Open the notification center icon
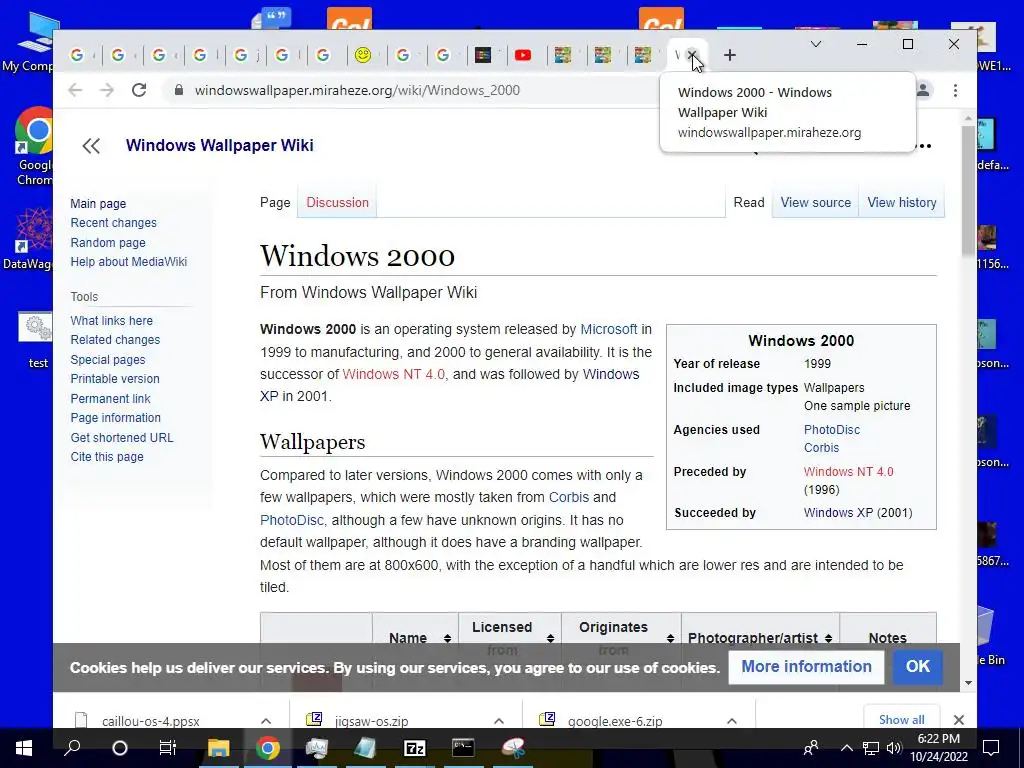Viewport: 1024px width, 768px height. point(991,748)
